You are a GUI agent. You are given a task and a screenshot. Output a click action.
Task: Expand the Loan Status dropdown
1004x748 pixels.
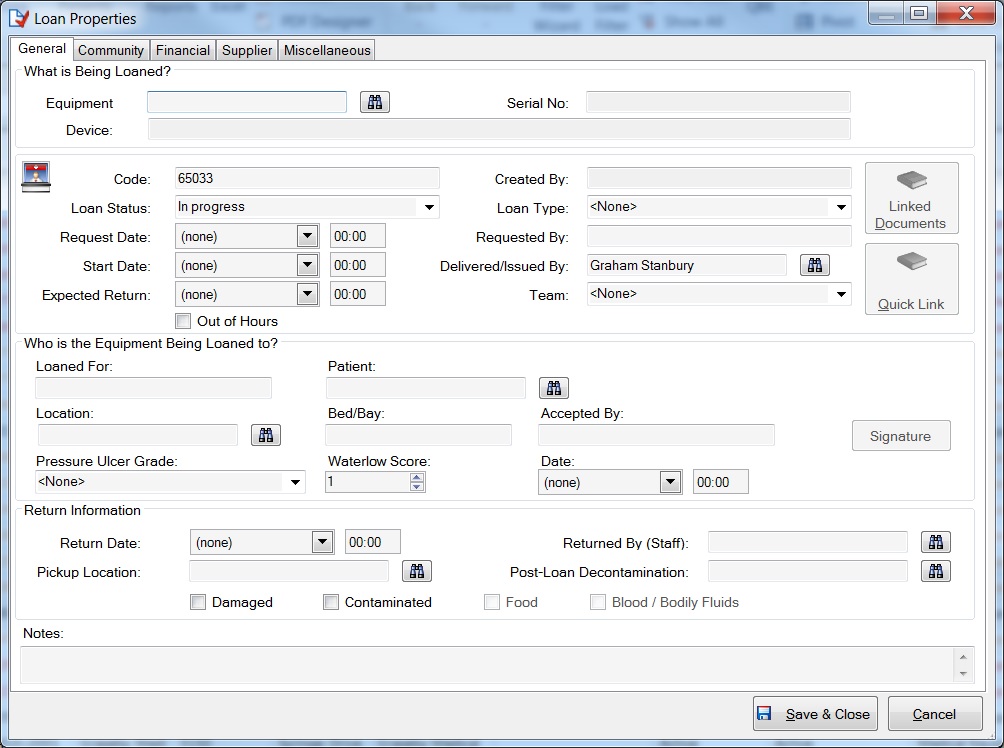pyautogui.click(x=429, y=207)
